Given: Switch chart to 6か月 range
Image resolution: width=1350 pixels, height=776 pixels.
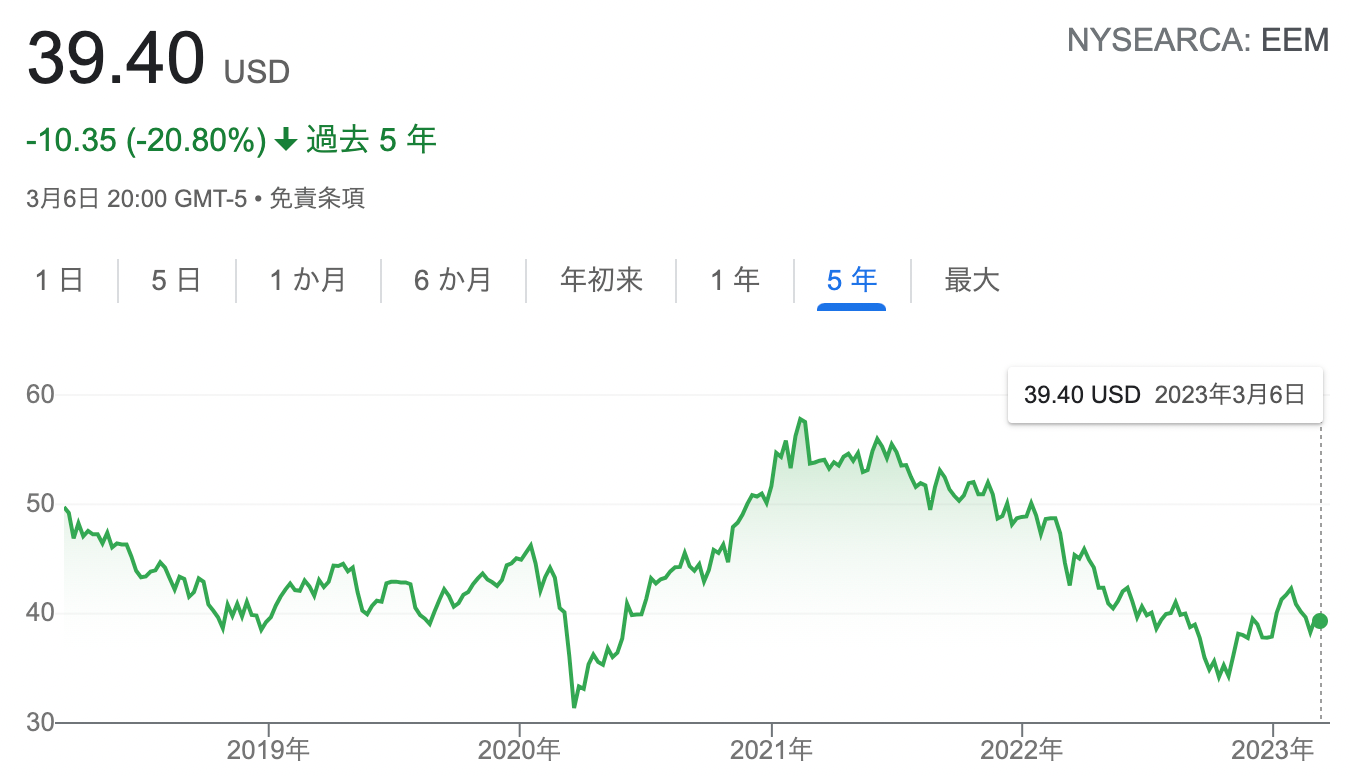Looking at the screenshot, I should point(453,280).
